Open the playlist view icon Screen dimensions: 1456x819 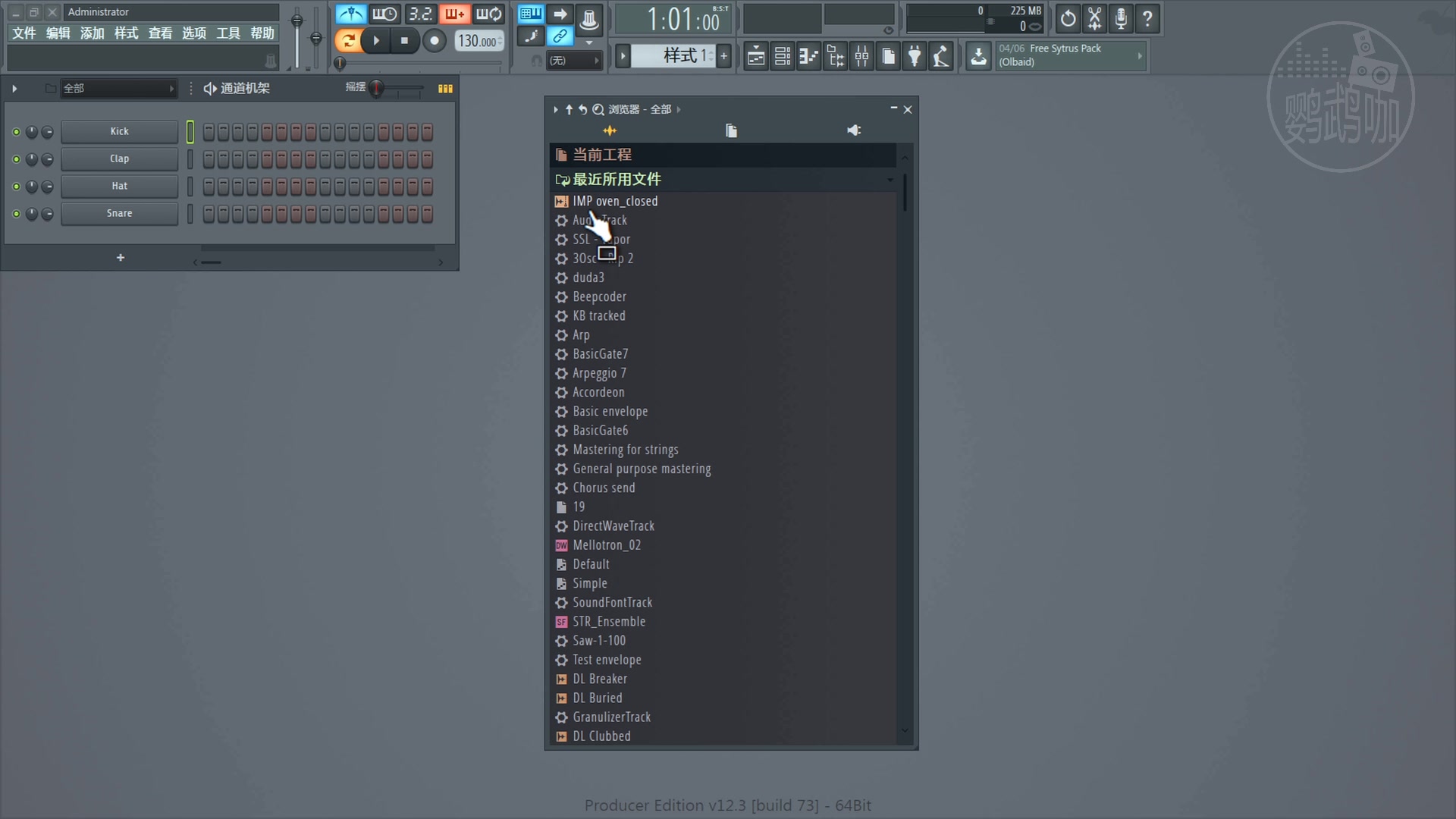click(756, 56)
